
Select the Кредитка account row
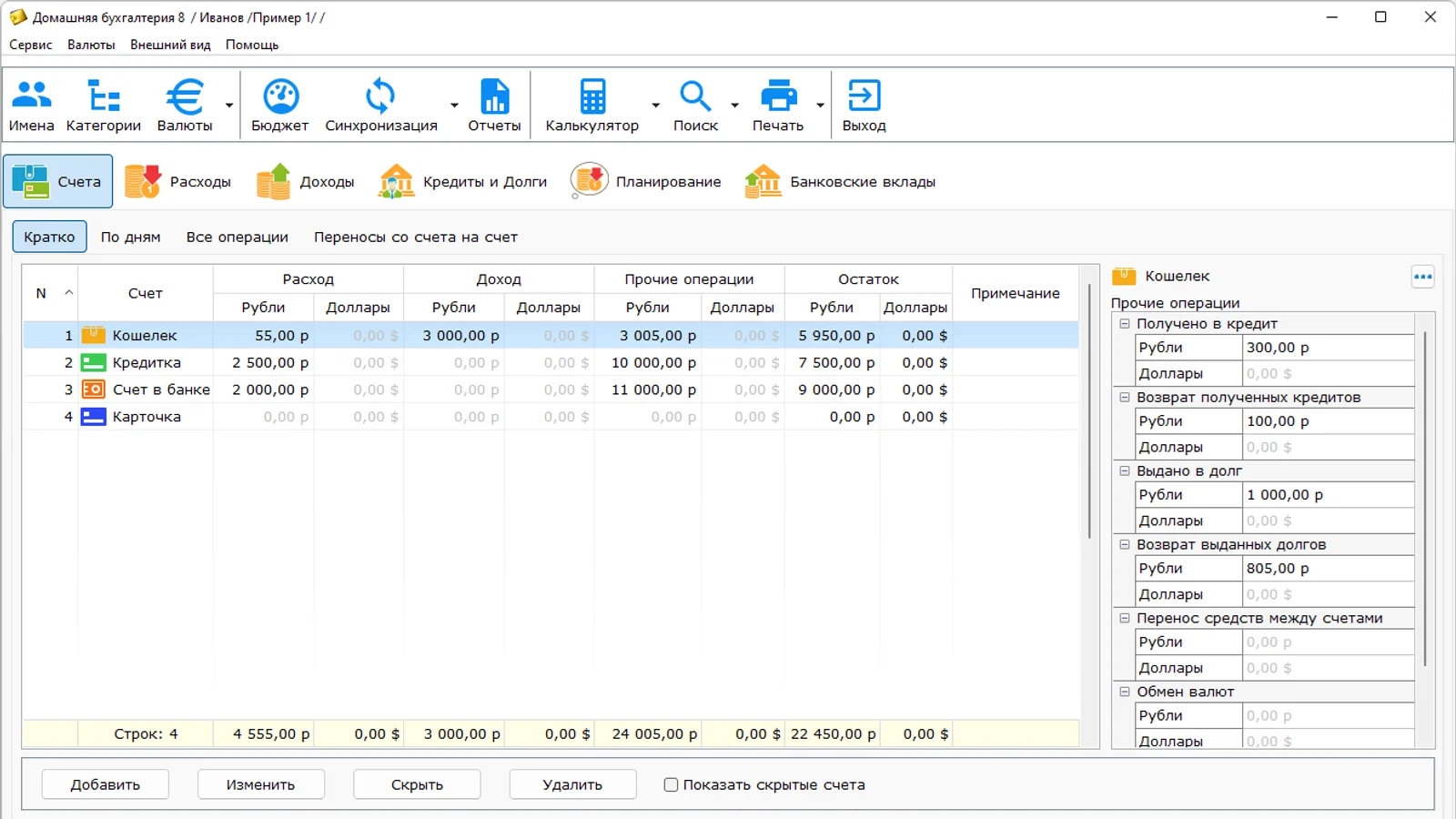(x=147, y=362)
